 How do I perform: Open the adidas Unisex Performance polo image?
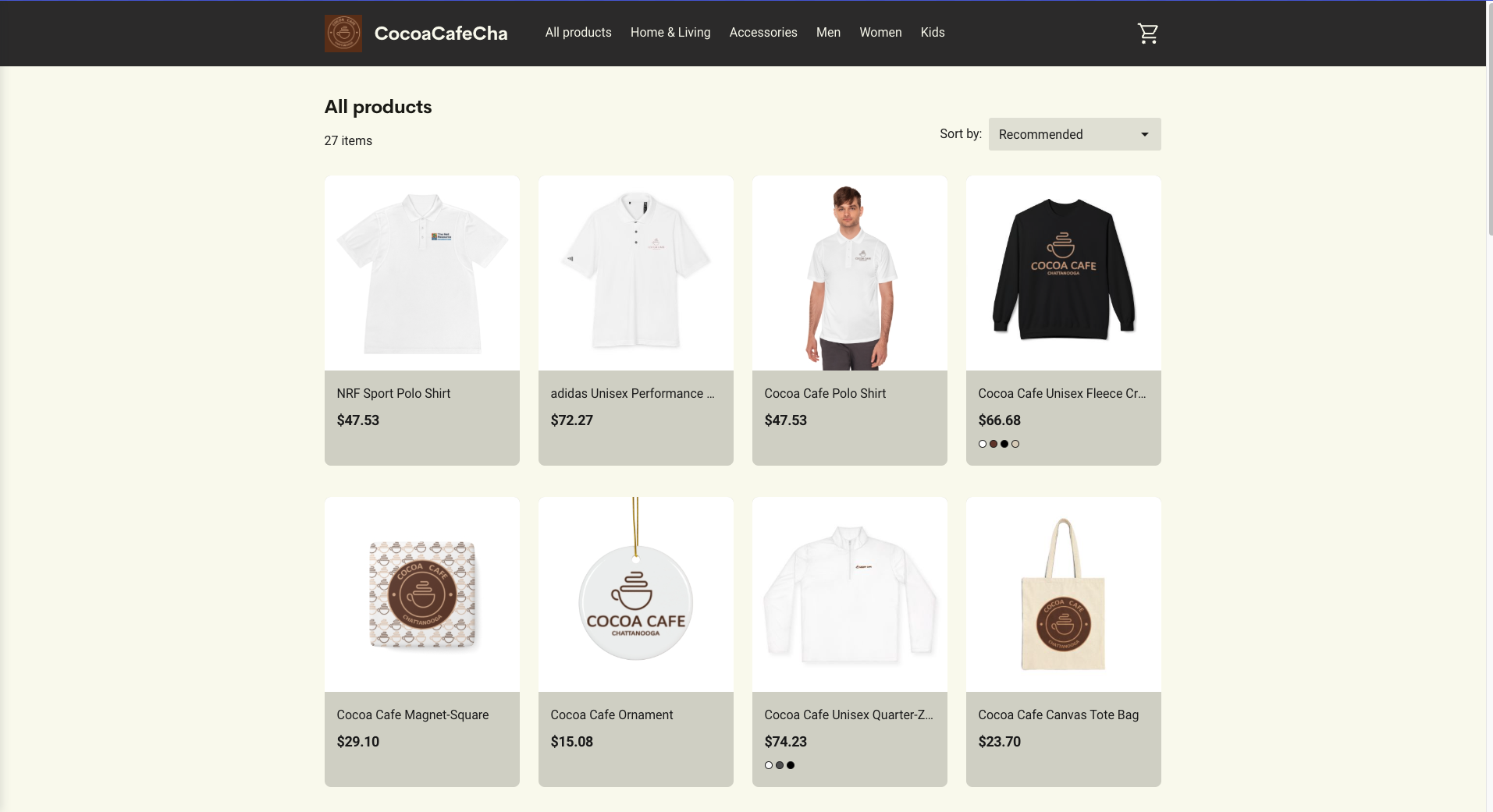[x=636, y=273]
